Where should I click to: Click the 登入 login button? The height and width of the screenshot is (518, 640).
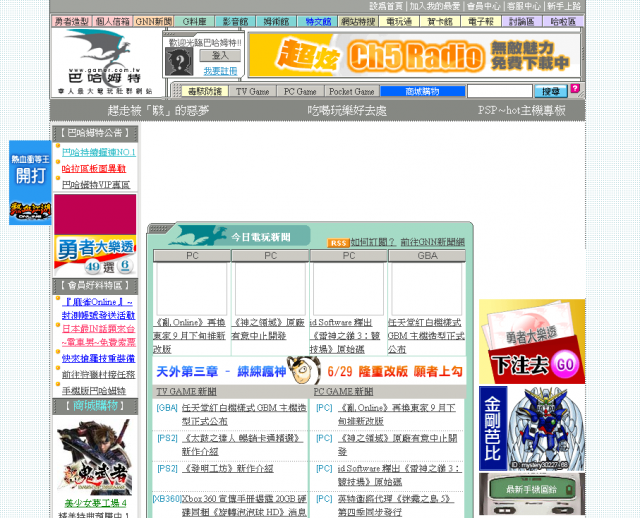point(220,56)
